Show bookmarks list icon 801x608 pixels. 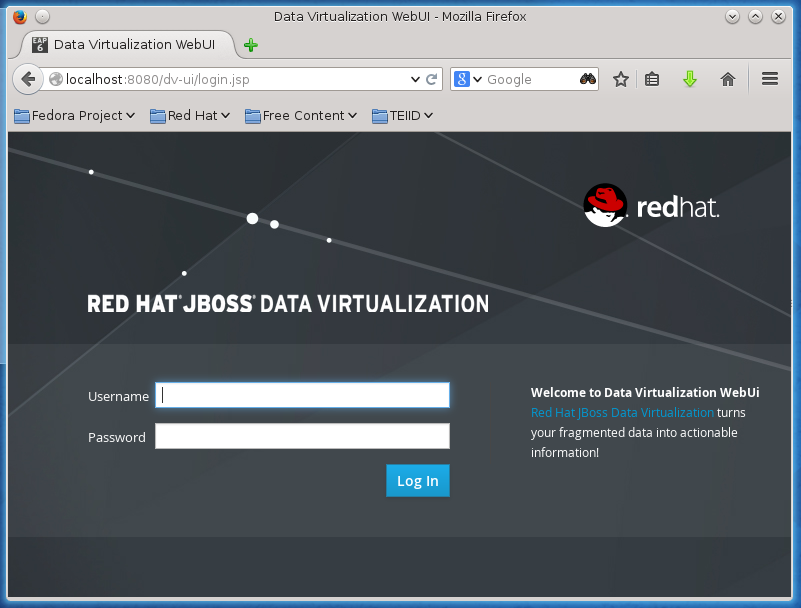click(x=652, y=79)
